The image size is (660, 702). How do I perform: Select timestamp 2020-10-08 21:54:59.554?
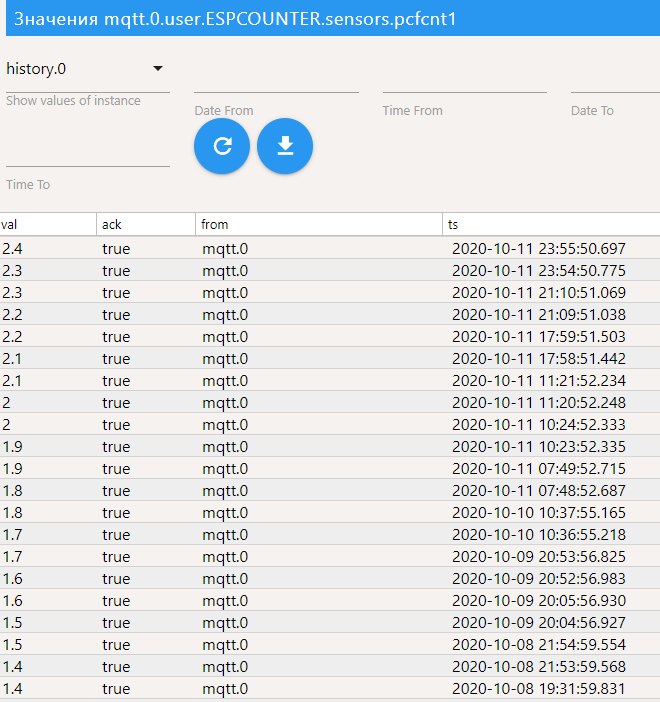click(x=539, y=644)
